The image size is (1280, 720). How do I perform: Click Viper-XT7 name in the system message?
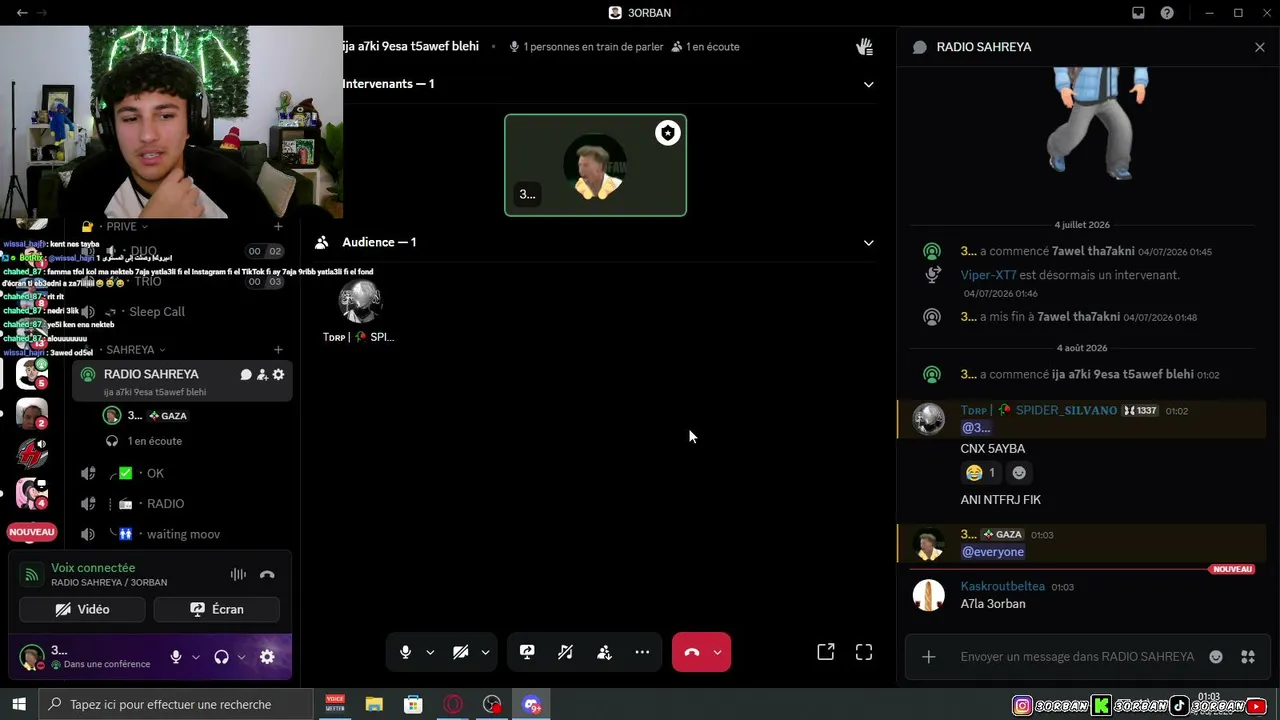[x=988, y=275]
